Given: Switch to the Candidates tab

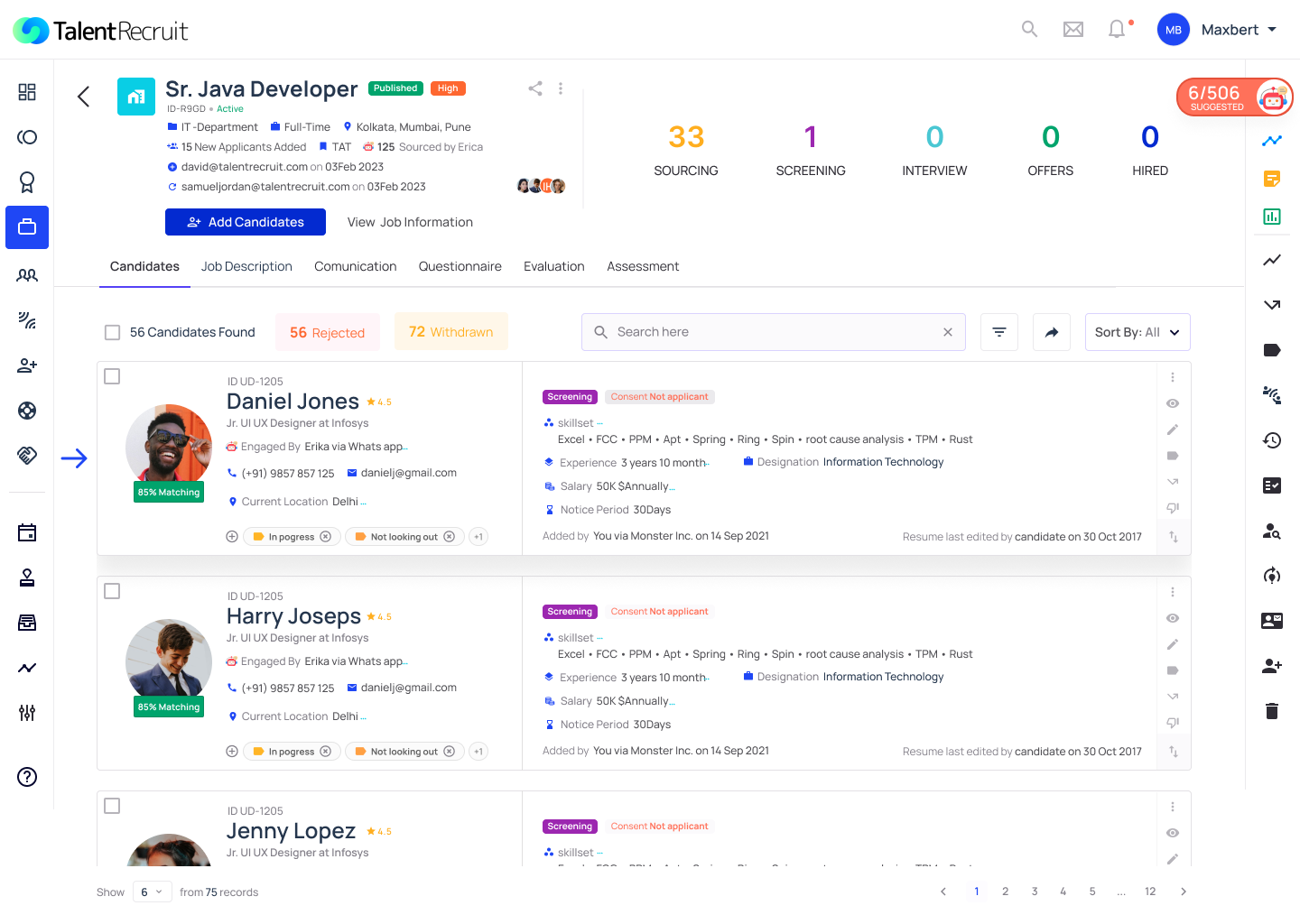Looking at the screenshot, I should tap(144, 267).
